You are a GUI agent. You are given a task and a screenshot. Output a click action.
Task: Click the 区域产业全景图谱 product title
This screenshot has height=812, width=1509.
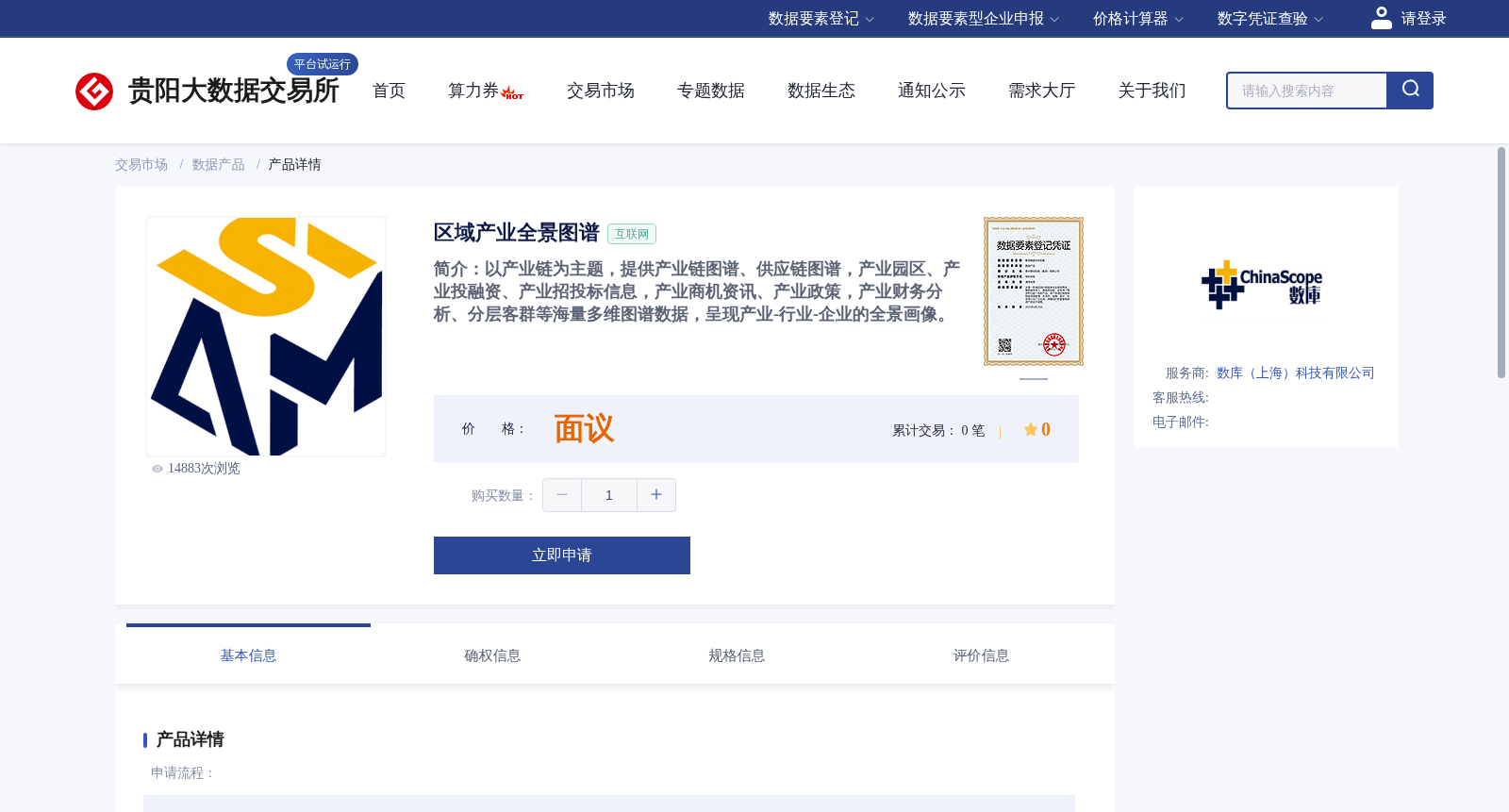point(517,233)
